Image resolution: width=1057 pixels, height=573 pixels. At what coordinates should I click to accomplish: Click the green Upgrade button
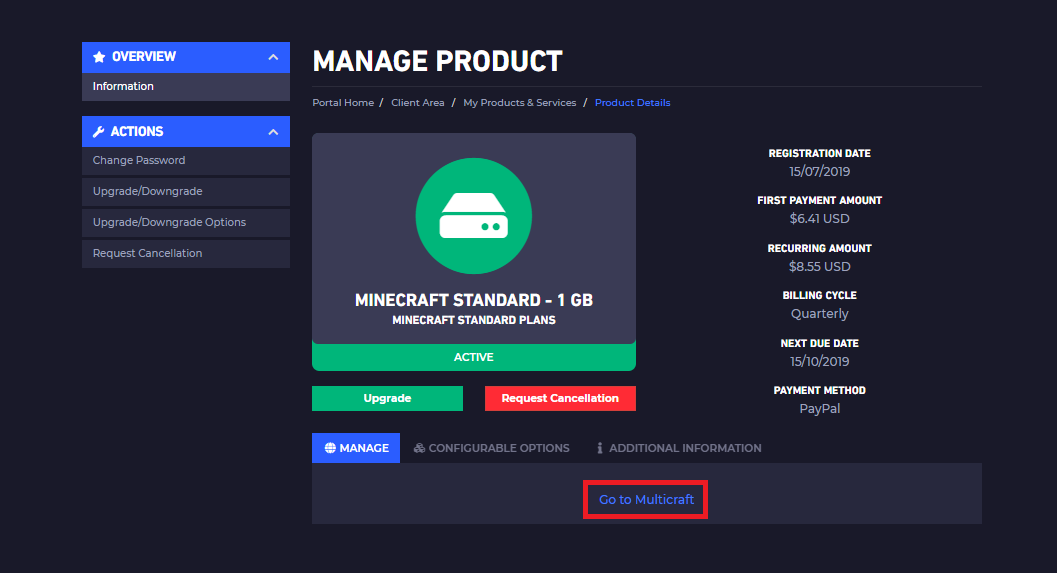coord(388,398)
